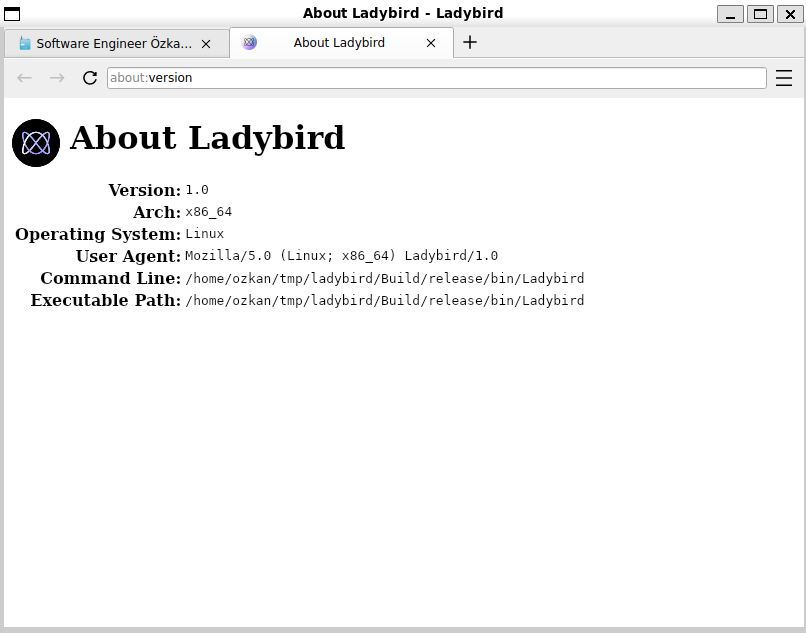
Task: Click the Command Line path value
Action: tap(384, 278)
